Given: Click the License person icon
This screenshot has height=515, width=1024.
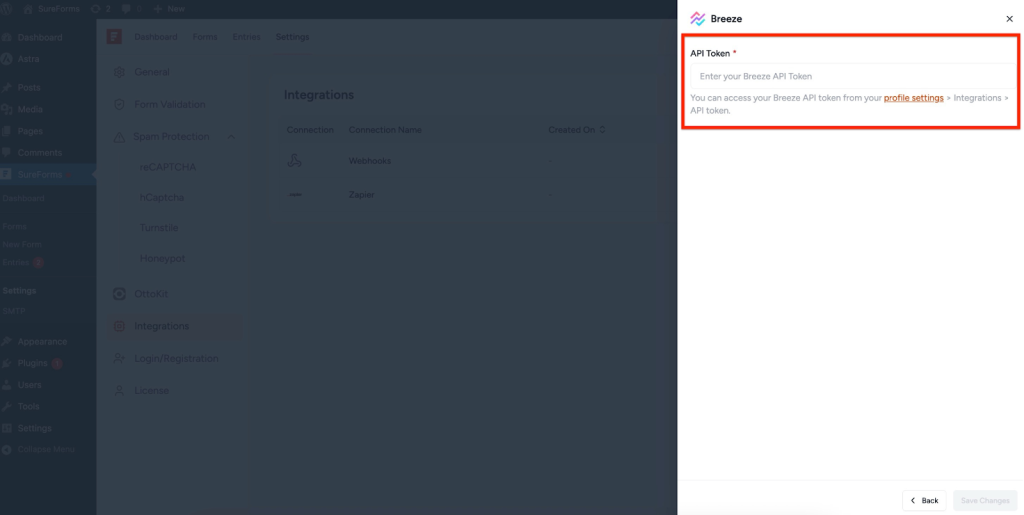Looking at the screenshot, I should (x=119, y=390).
